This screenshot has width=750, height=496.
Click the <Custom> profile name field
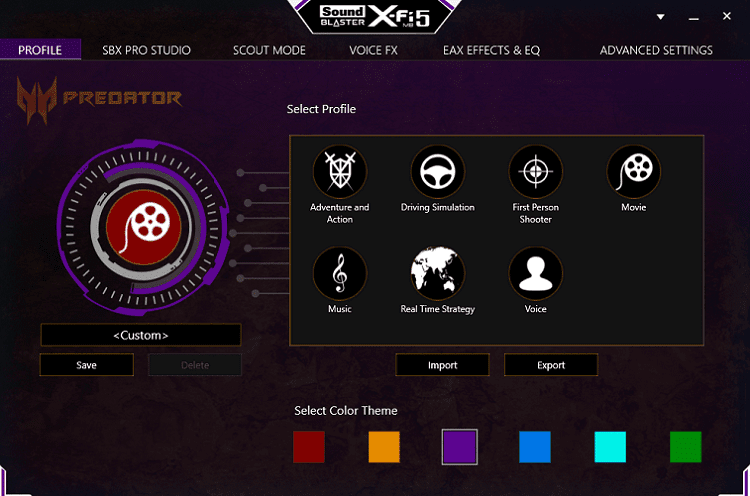coord(141,335)
